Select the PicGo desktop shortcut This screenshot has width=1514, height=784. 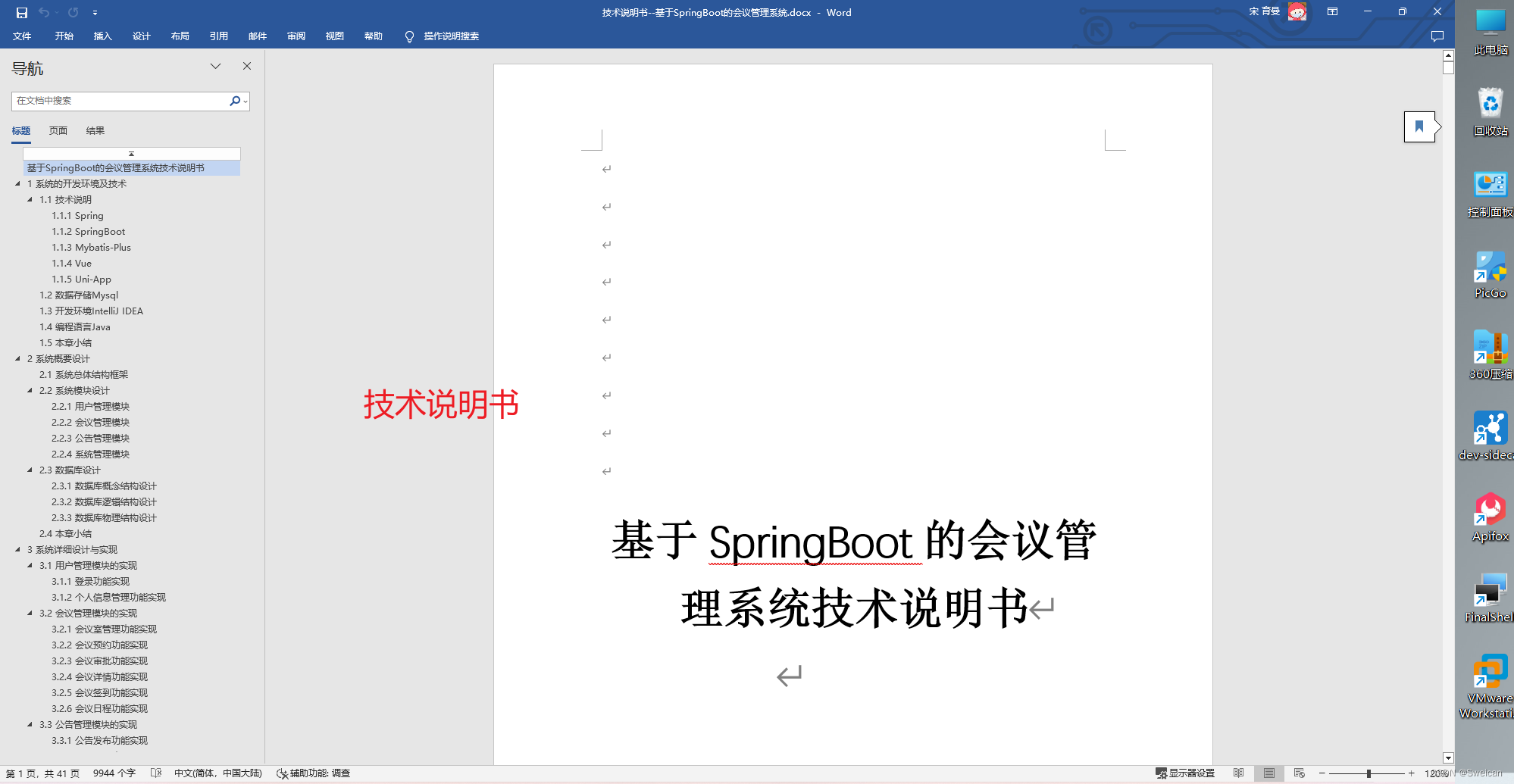1491,274
